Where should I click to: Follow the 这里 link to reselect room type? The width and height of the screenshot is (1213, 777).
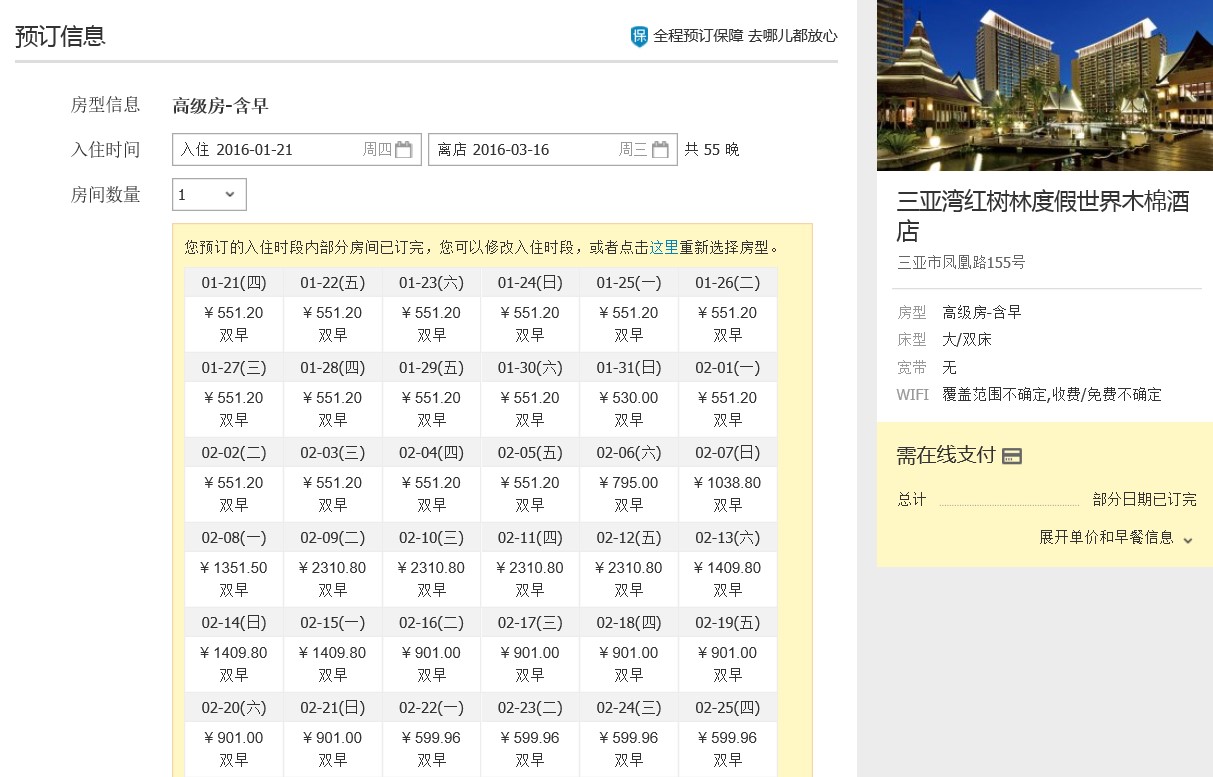pos(664,247)
